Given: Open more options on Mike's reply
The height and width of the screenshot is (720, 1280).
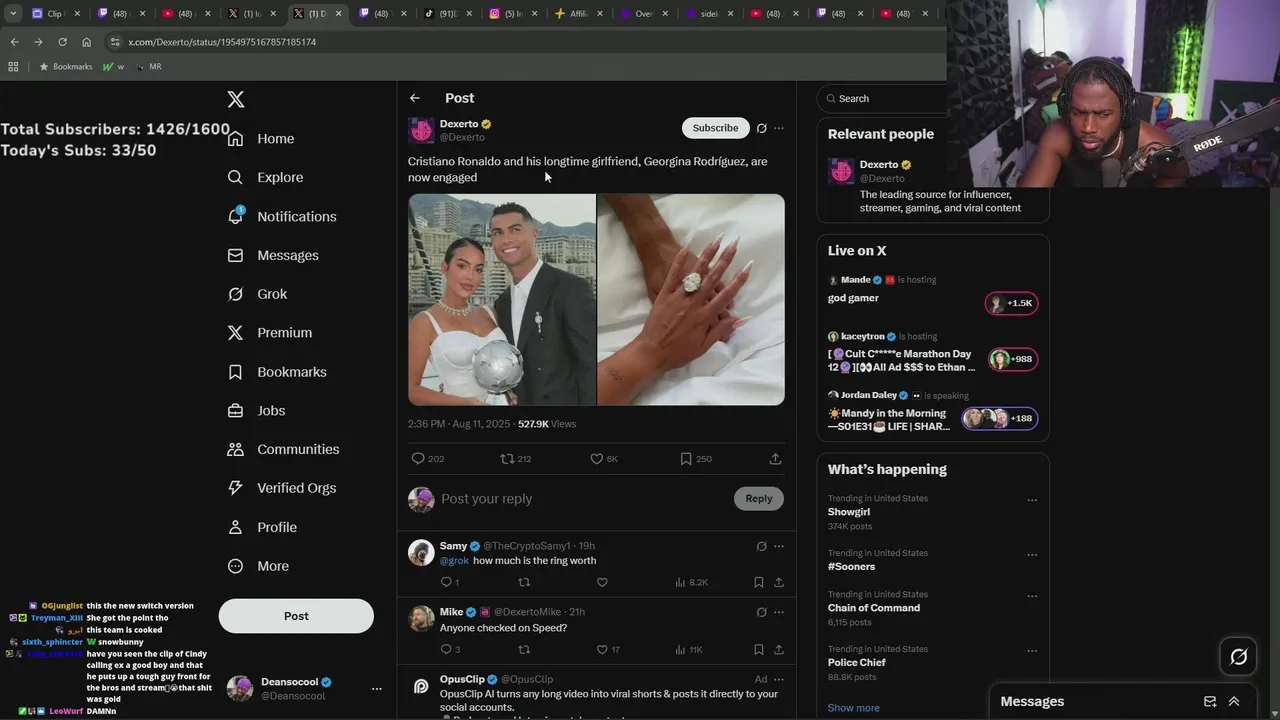Looking at the screenshot, I should point(779,612).
